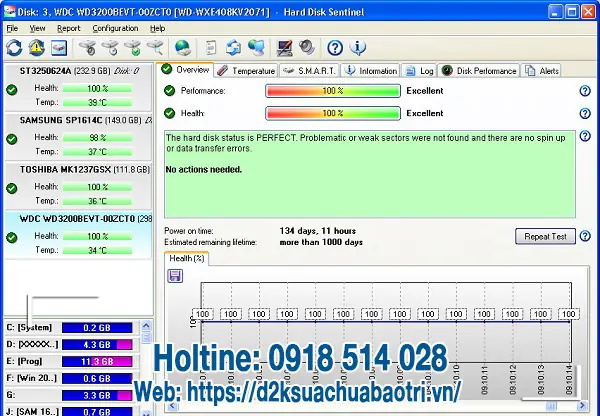Click the globe toolbar icon
The image size is (600, 416).
click(x=183, y=48)
